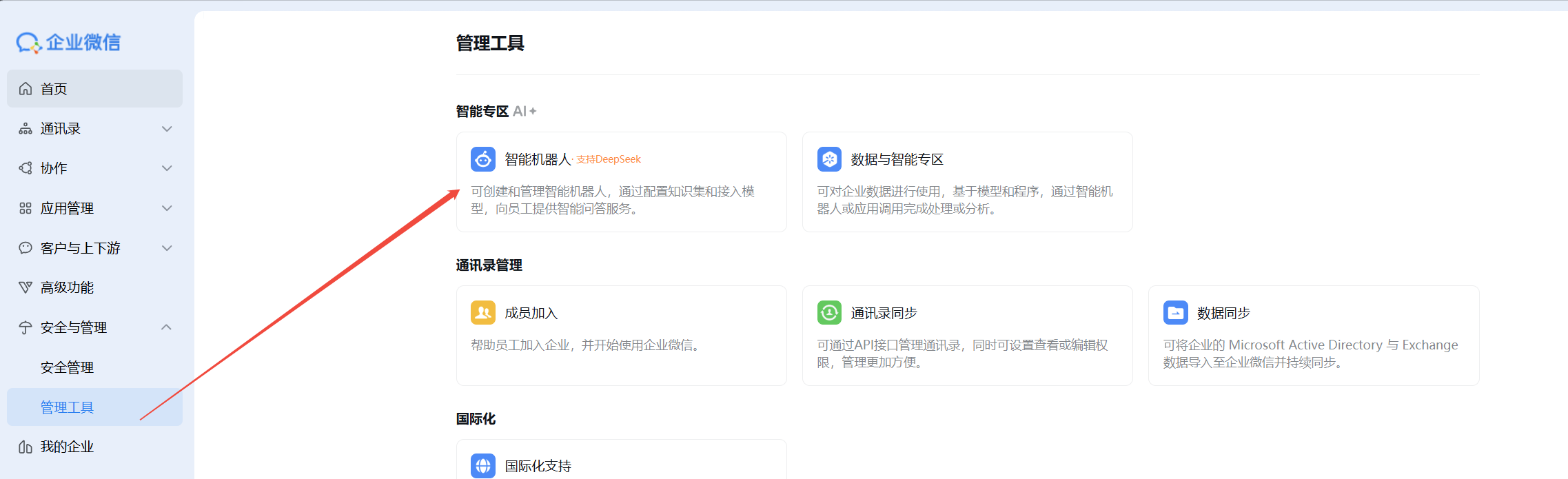Open the 通讯录同步 card title
Viewport: 1568px width, 479px height.
coord(884,313)
